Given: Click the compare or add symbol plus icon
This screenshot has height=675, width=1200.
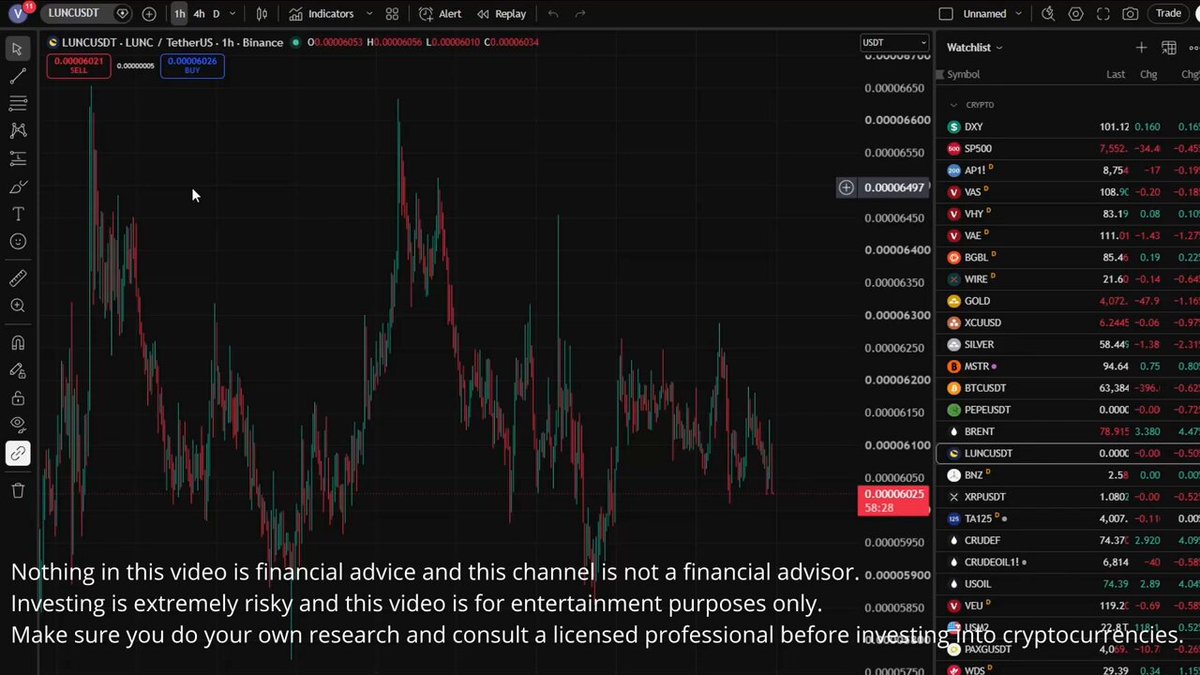Looking at the screenshot, I should (149, 14).
